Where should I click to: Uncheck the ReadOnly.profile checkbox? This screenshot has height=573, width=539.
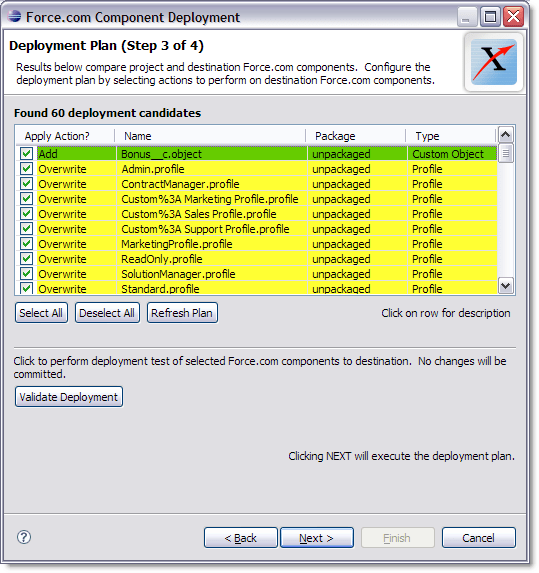26,258
